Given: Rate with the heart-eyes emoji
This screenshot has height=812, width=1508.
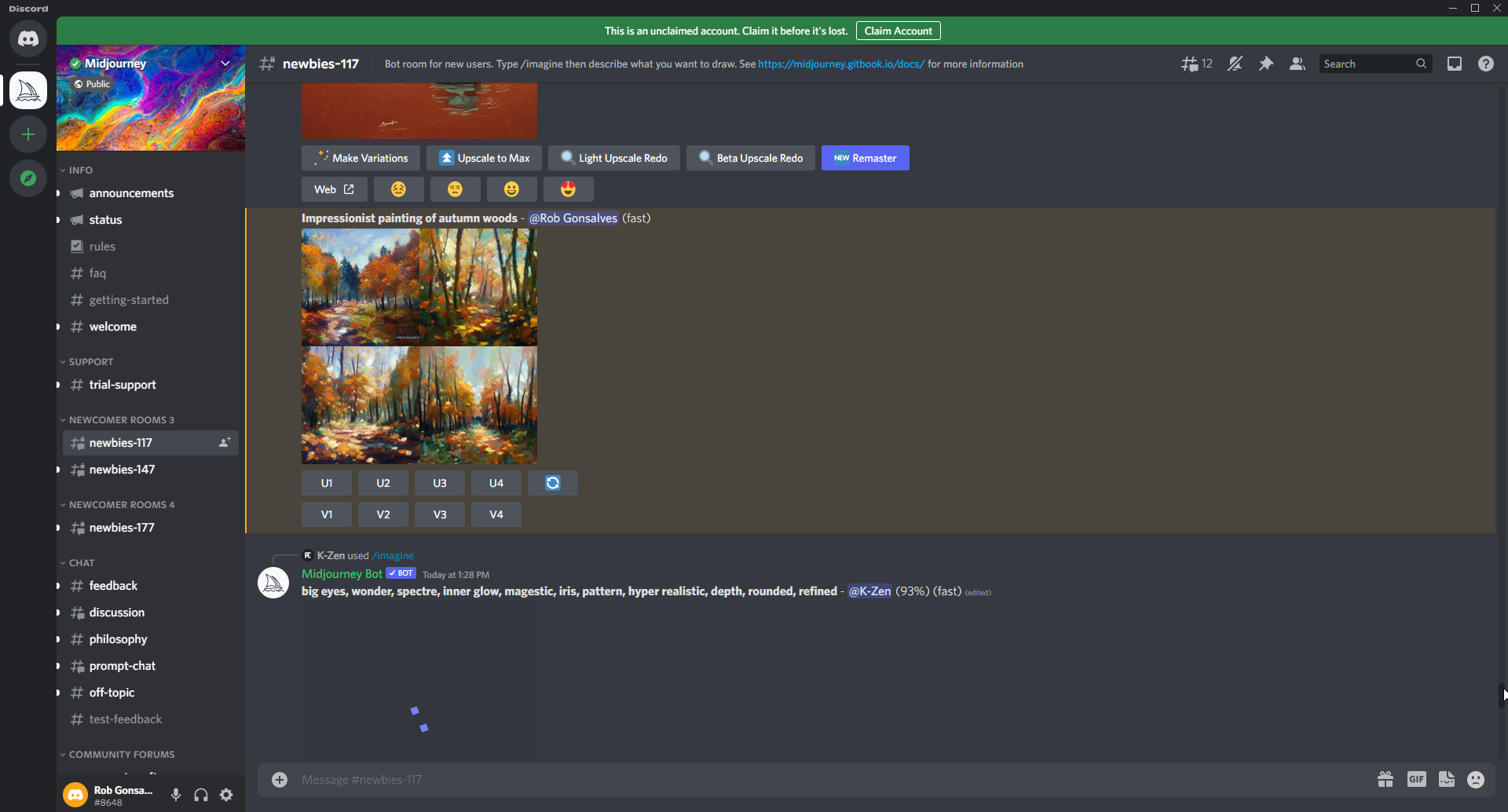Looking at the screenshot, I should 569,189.
